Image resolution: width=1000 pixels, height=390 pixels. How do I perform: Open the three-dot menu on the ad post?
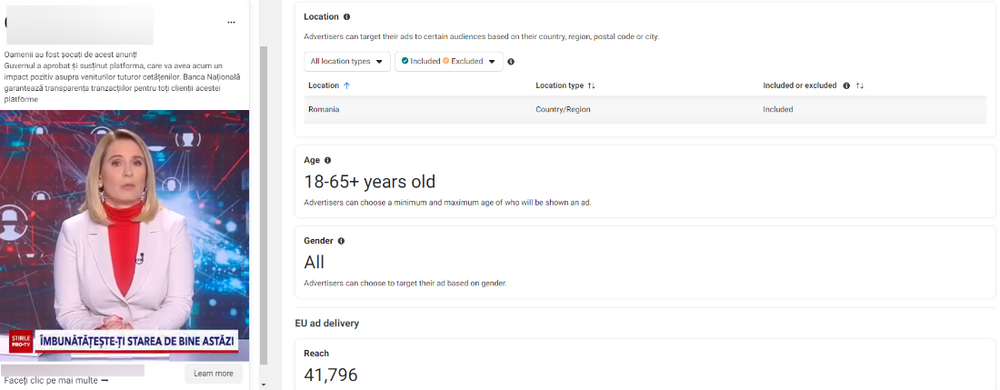click(232, 22)
